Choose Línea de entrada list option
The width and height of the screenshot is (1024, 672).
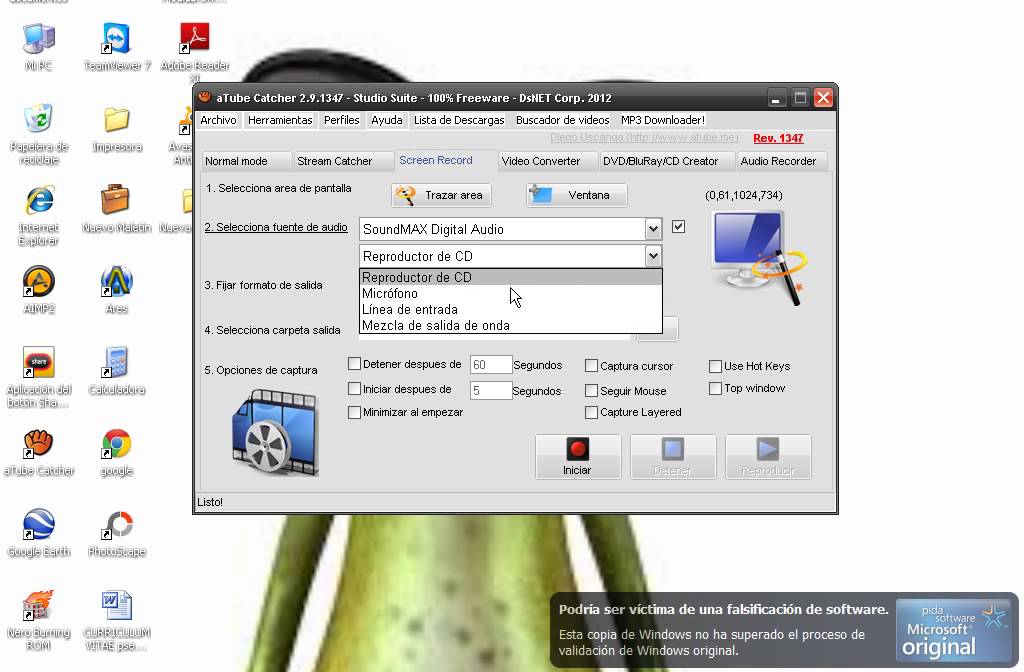511,309
